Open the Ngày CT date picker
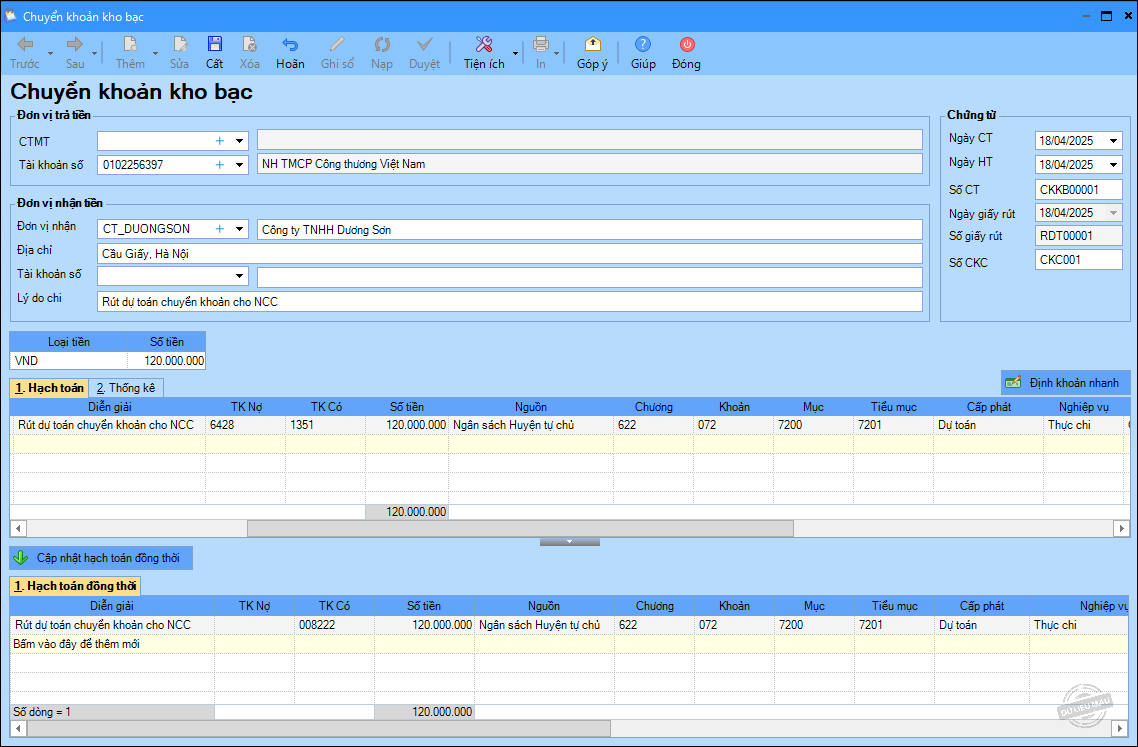1138x747 pixels. pyautogui.click(x=1113, y=141)
